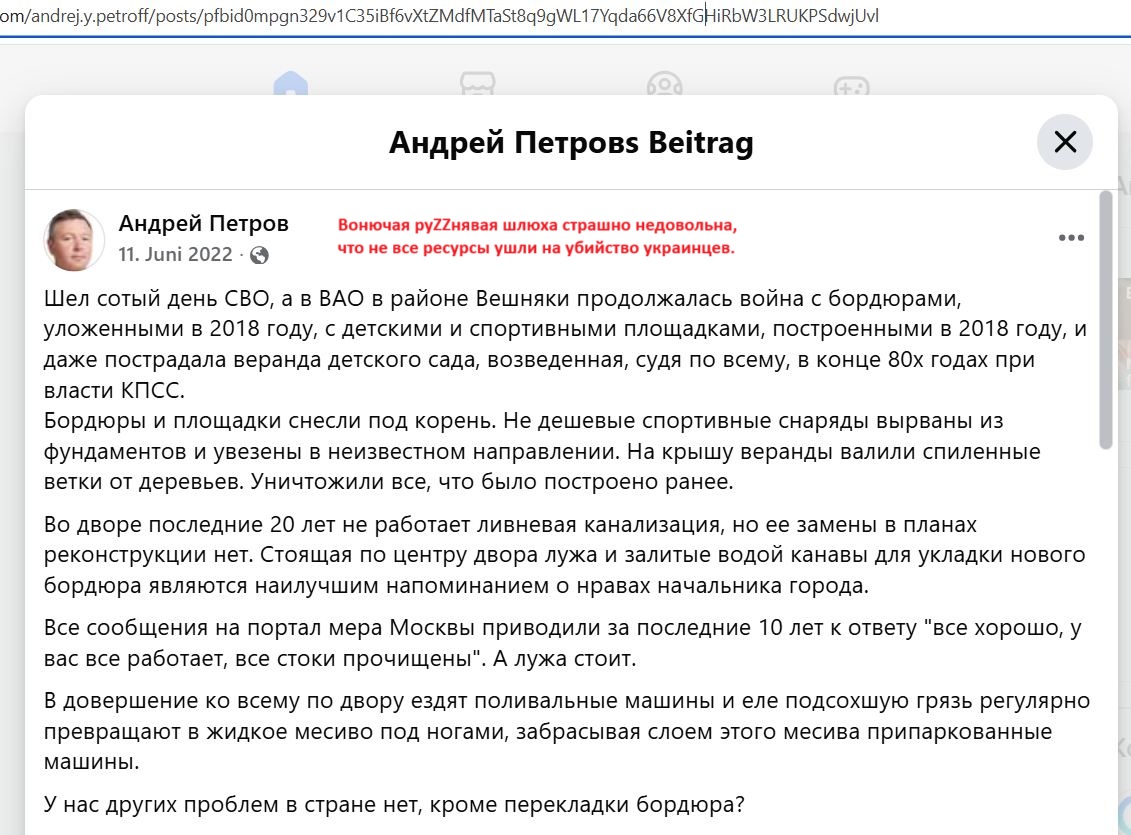Dismiss the post dialog with the X button

pyautogui.click(x=1065, y=142)
